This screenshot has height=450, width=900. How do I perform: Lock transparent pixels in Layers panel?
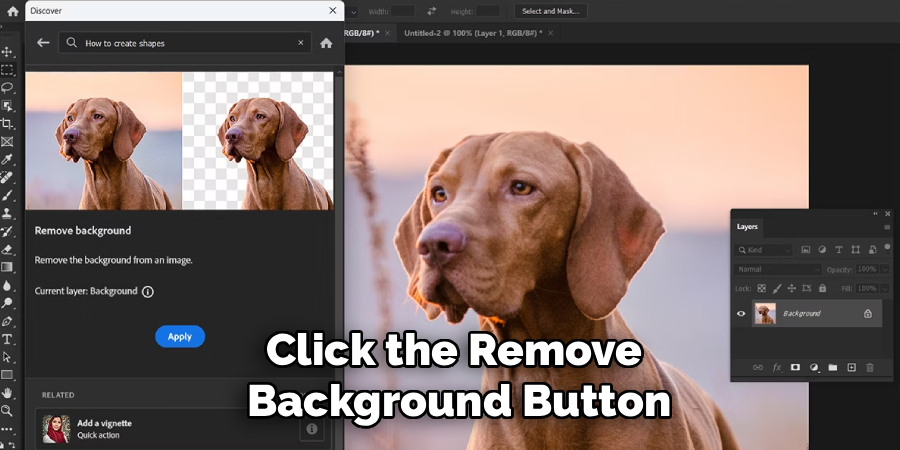[762, 288]
